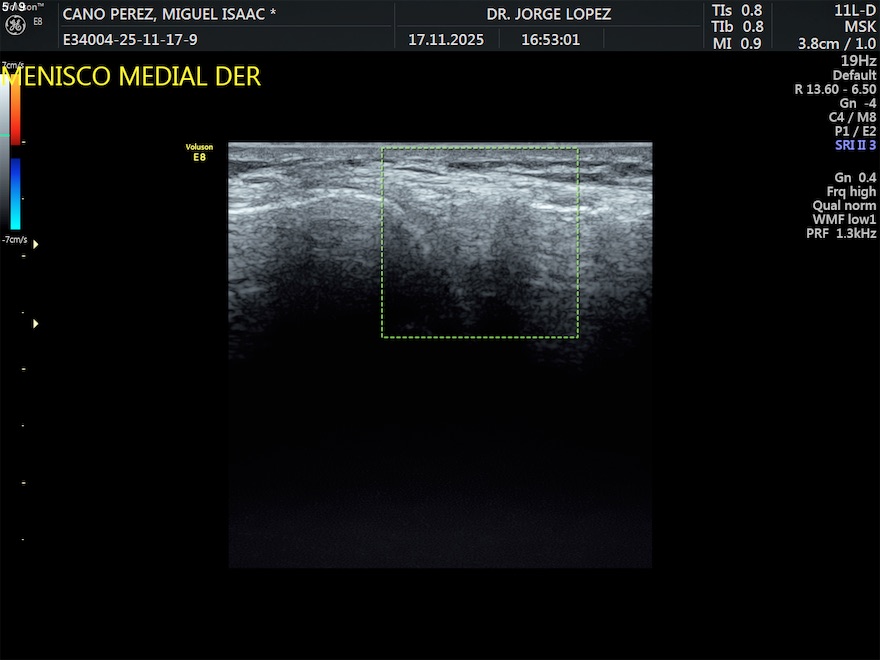This screenshot has width=880, height=660.
Task: Click the time display 16:53:01
Action: [550, 41]
